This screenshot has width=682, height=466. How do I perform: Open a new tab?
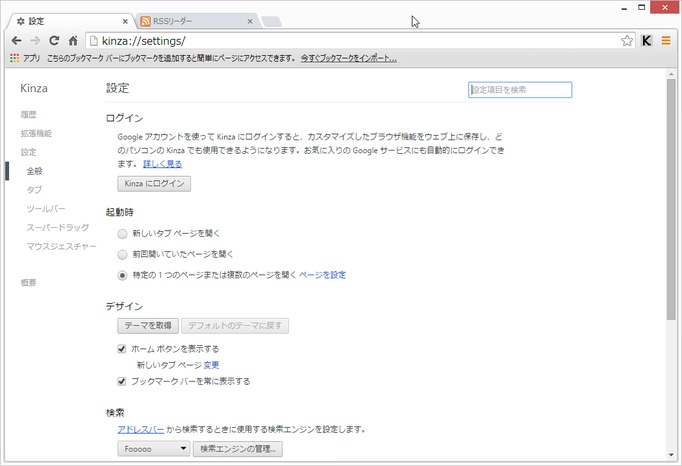[x=271, y=21]
